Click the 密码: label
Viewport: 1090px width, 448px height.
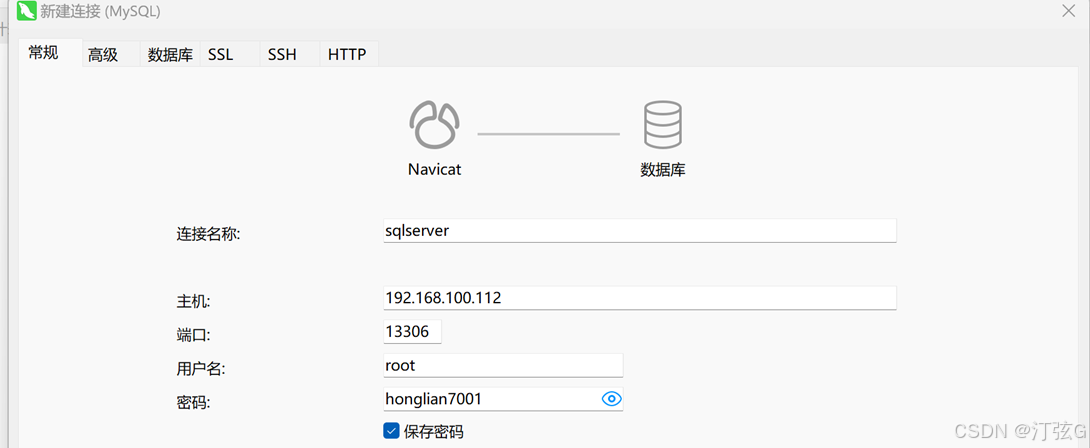(193, 402)
